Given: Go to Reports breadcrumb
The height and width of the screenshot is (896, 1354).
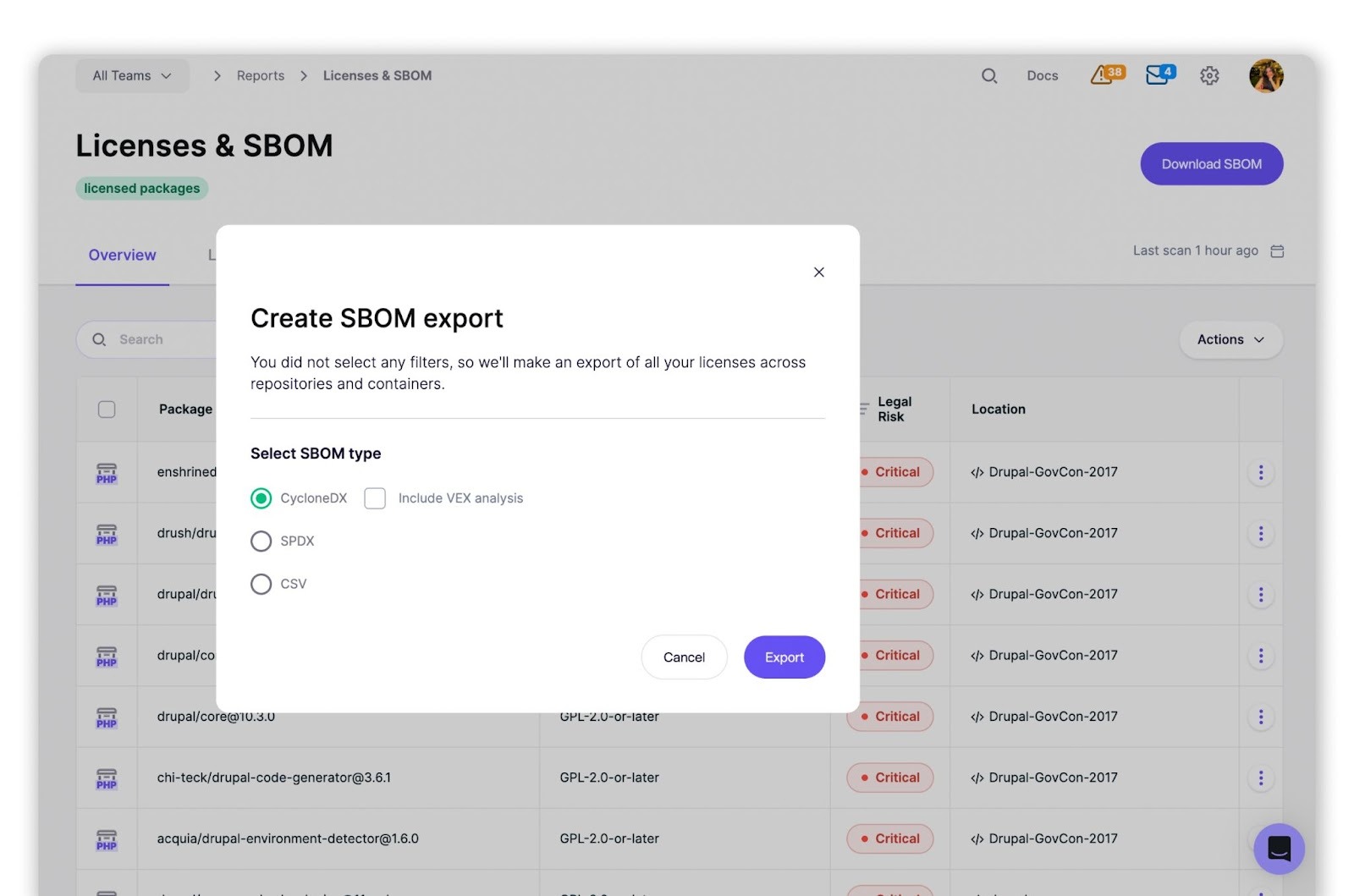Looking at the screenshot, I should tap(261, 76).
